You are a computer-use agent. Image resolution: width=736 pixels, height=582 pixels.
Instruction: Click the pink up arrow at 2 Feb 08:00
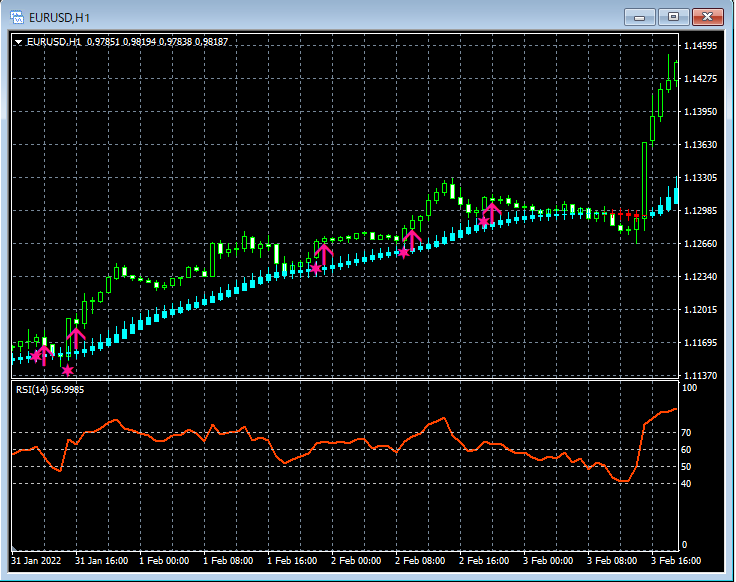(x=411, y=239)
